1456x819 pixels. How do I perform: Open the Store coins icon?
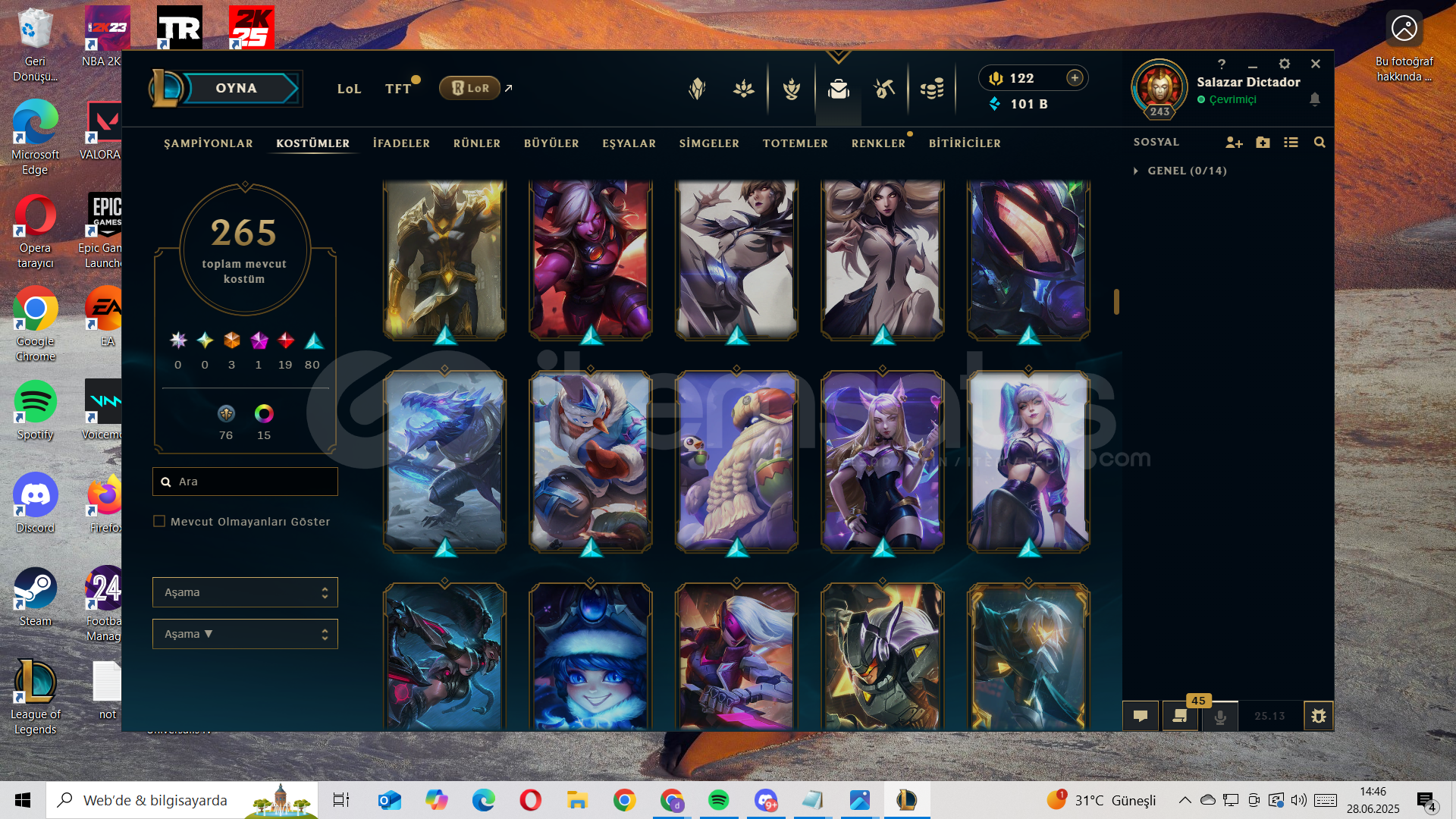pyautogui.click(x=932, y=89)
